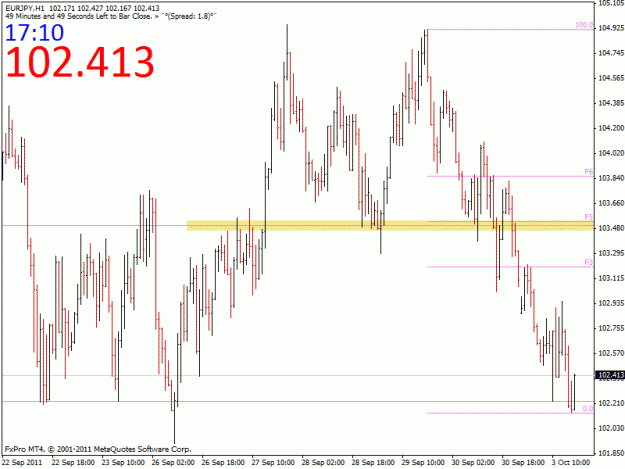The image size is (625, 469).
Task: Click the 102.210 price axis label
Action: click(x=611, y=403)
